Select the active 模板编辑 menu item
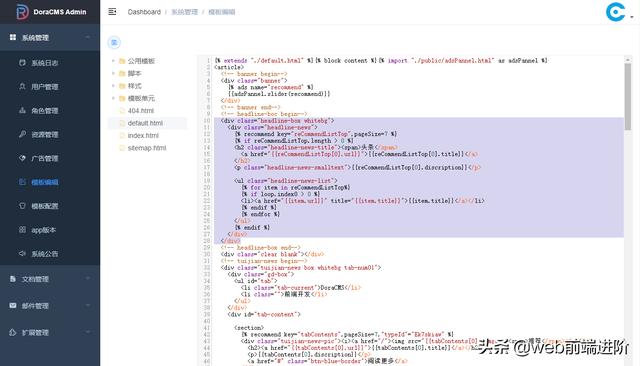This screenshot has width=640, height=366. click(x=50, y=182)
